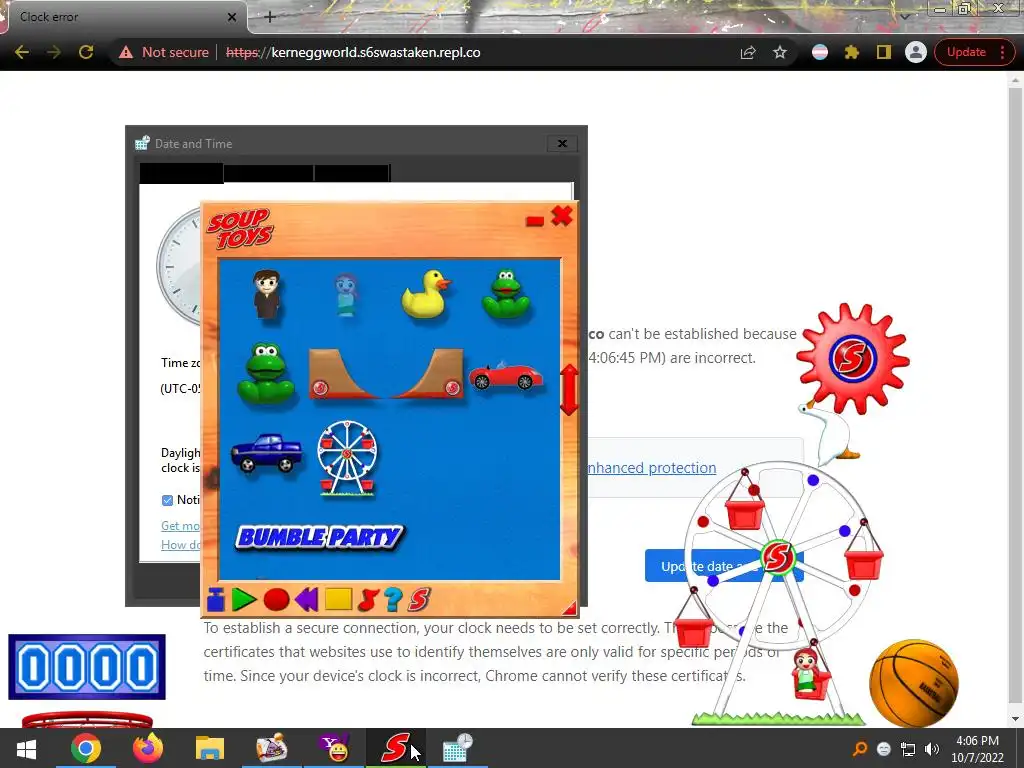Open the Windows Start menu
The width and height of the screenshot is (1024, 768).
point(26,748)
